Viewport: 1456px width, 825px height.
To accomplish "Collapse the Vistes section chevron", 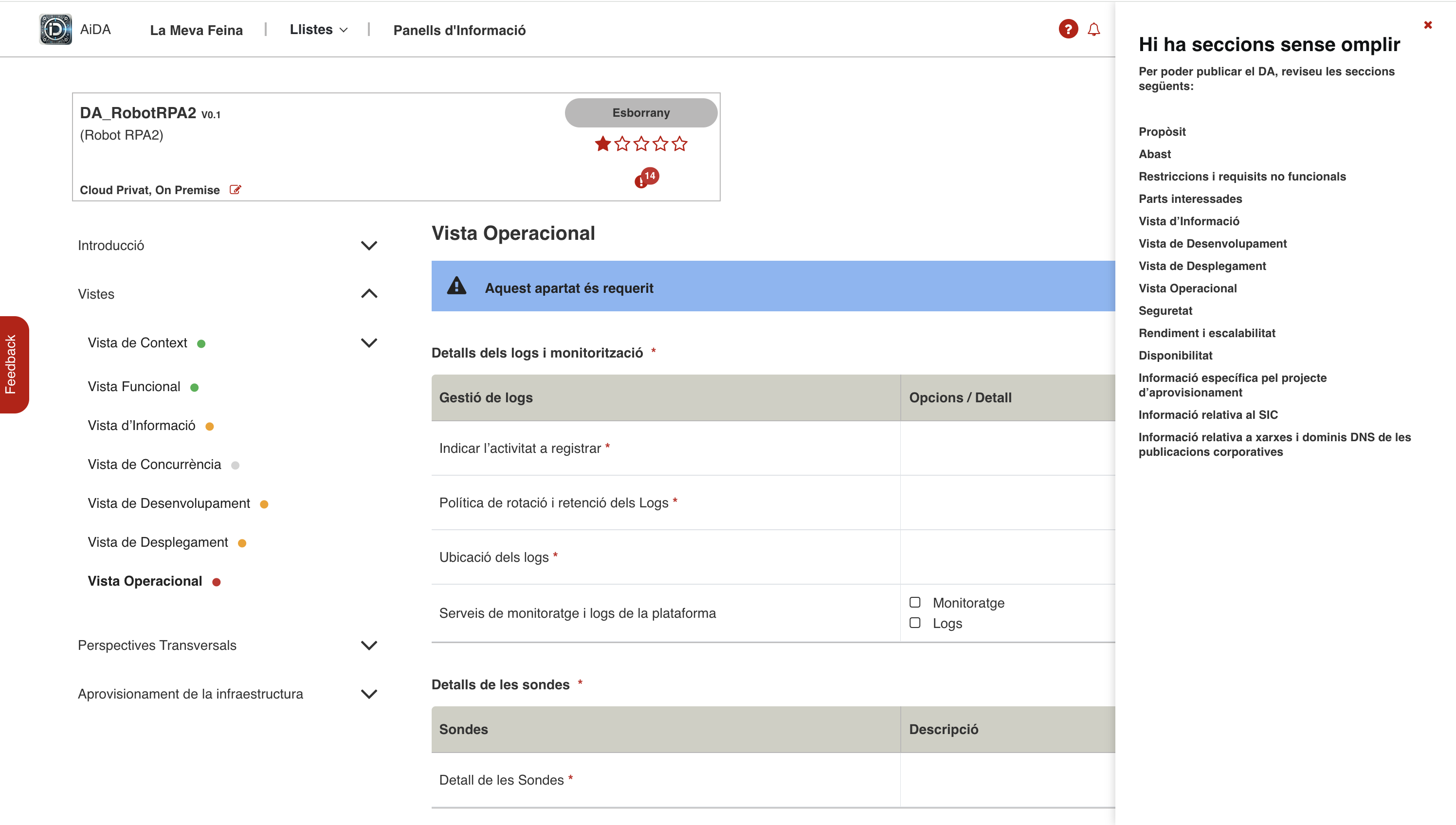I will click(369, 293).
